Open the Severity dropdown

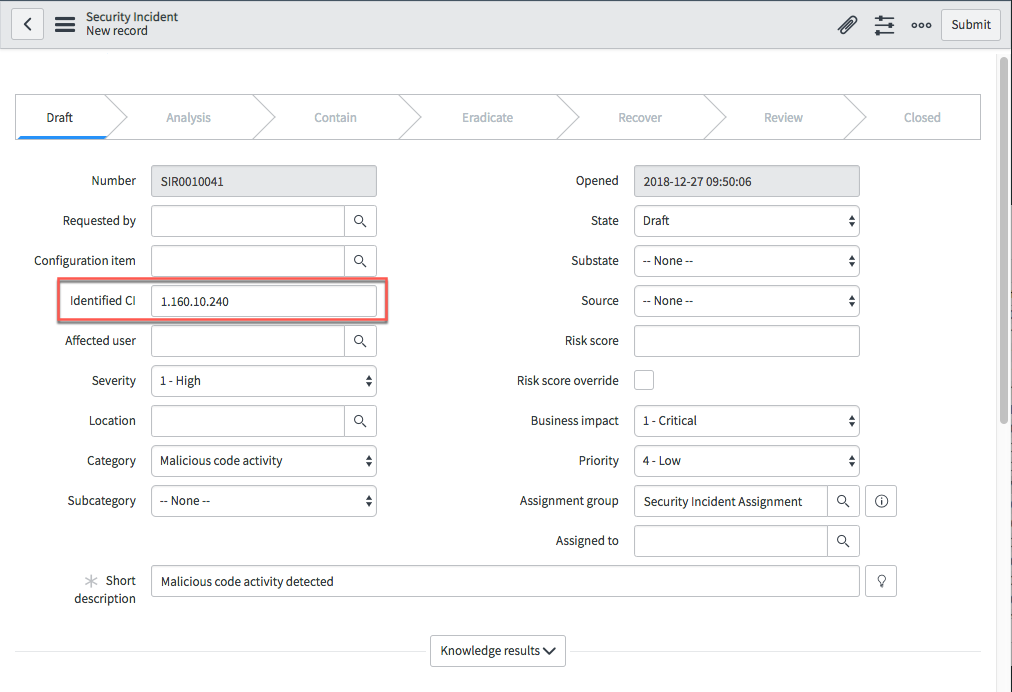click(264, 381)
